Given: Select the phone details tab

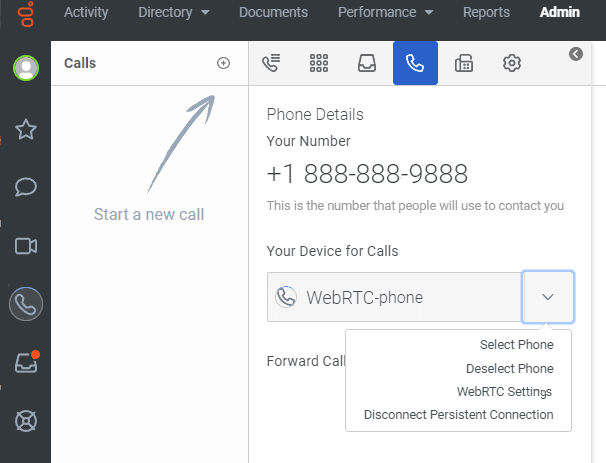Looking at the screenshot, I should pos(415,63).
